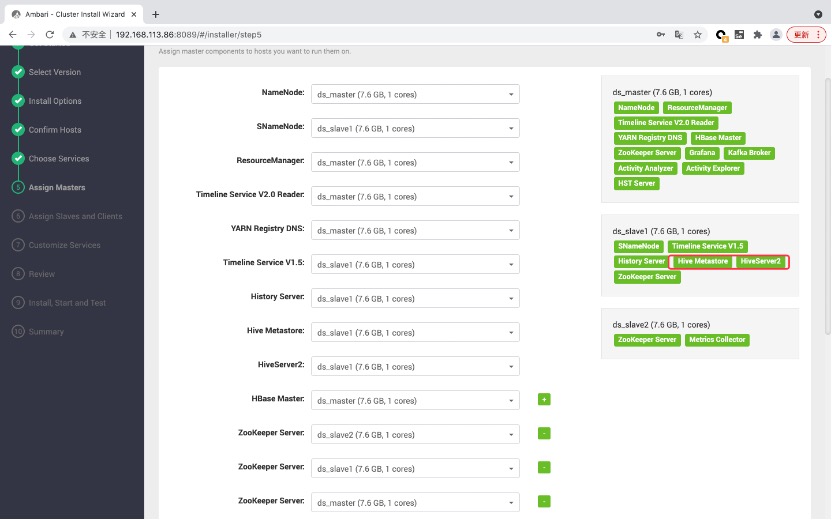The image size is (832, 520).
Task: Click History Server tag under ds_slave1
Action: click(x=641, y=262)
